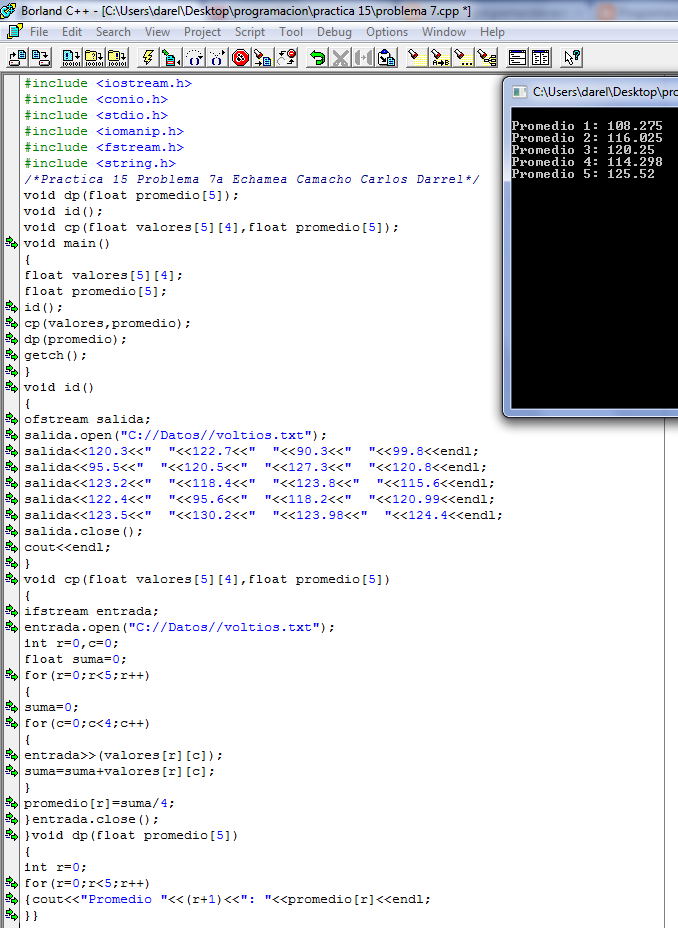Image resolution: width=678 pixels, height=928 pixels.
Task: Click the Build all icon with two folders
Action: pos(117,57)
